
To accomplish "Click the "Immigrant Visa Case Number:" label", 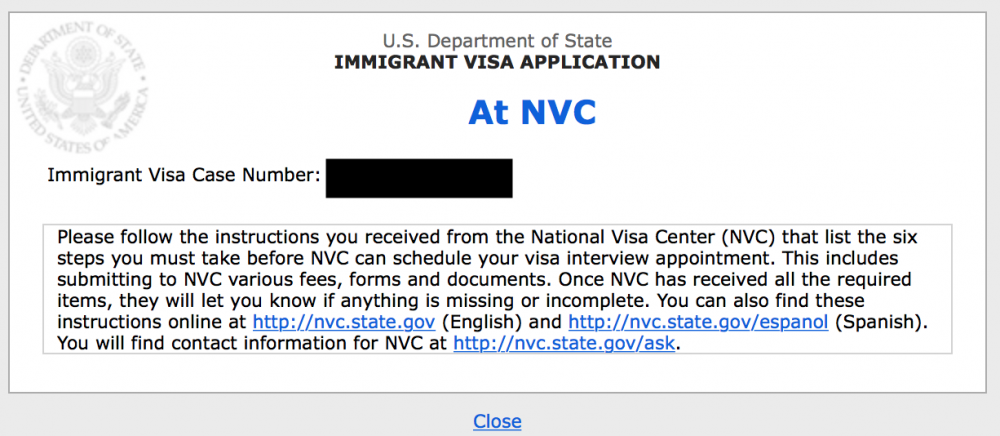I will pos(184,174).
